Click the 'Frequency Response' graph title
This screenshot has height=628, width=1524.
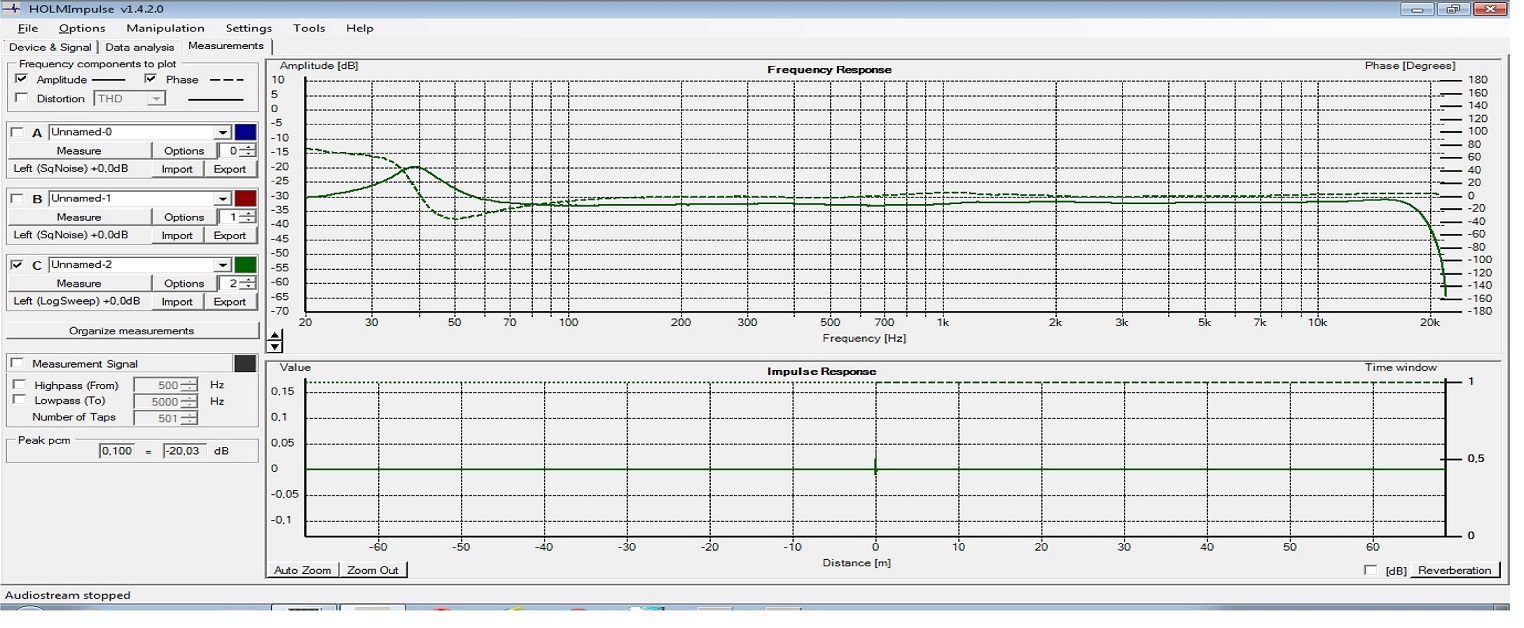829,70
